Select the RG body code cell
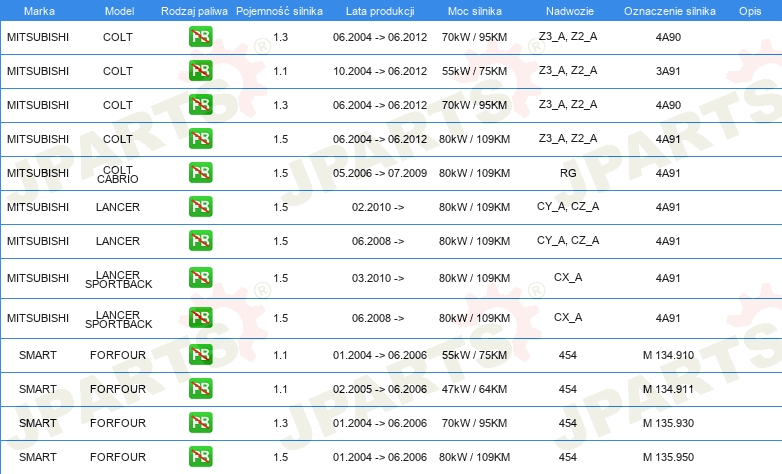This screenshot has height=474, width=782. pyautogui.click(x=568, y=173)
